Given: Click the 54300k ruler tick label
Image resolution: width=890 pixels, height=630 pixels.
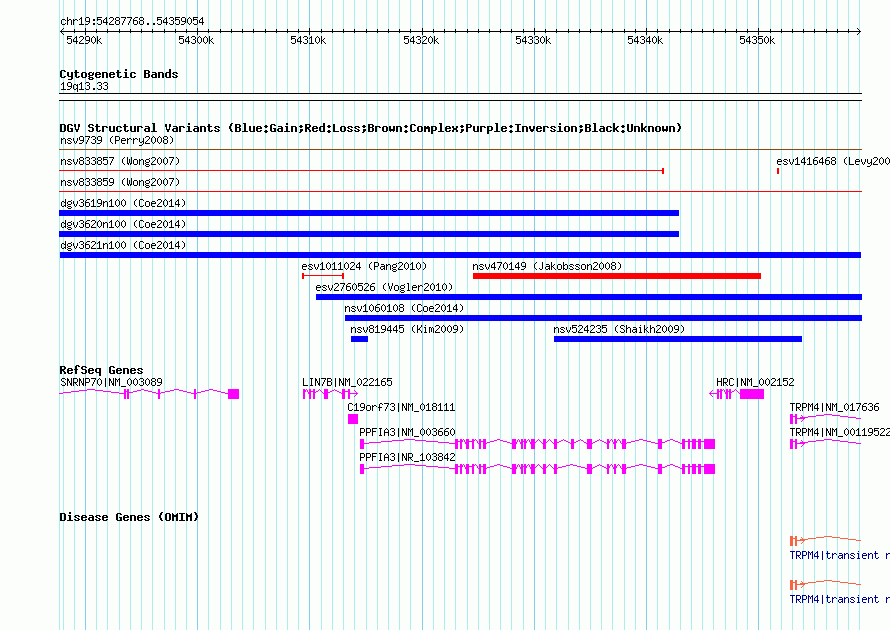Looking at the screenshot, I should click(x=196, y=40).
